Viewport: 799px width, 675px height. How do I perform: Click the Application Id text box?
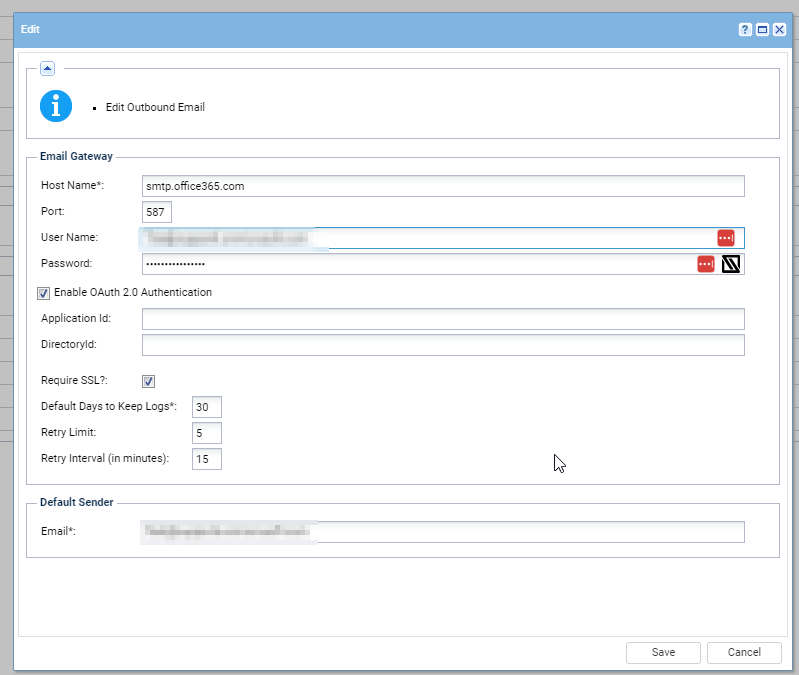point(443,319)
